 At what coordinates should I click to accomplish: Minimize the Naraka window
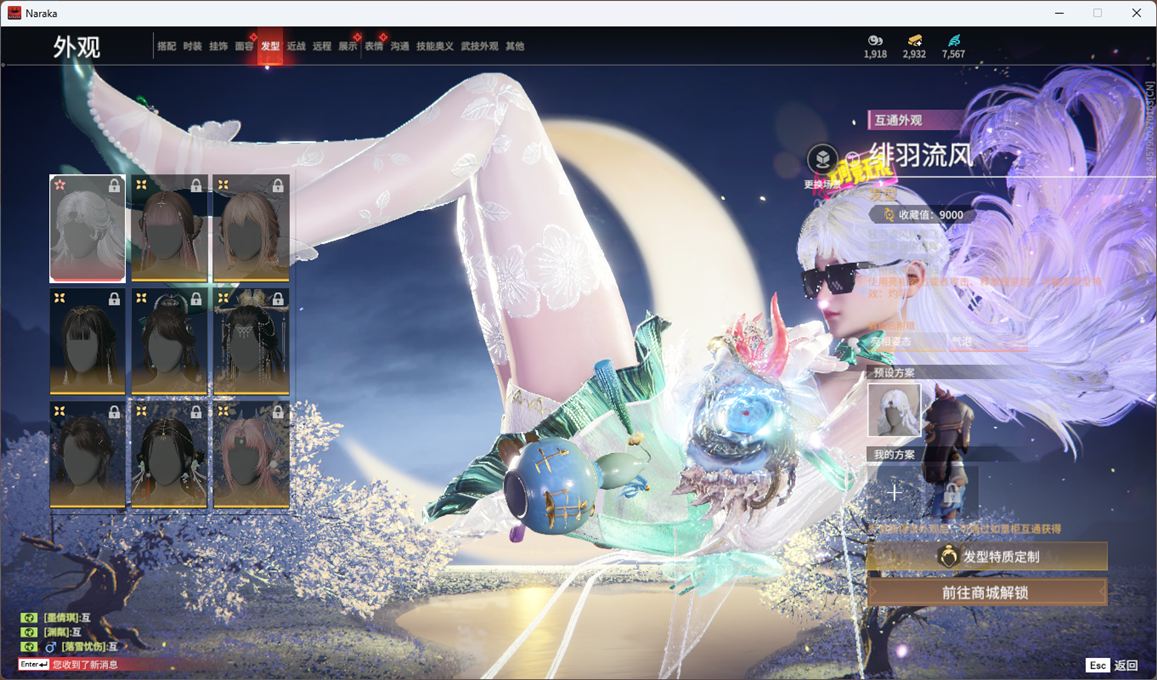pos(1060,13)
